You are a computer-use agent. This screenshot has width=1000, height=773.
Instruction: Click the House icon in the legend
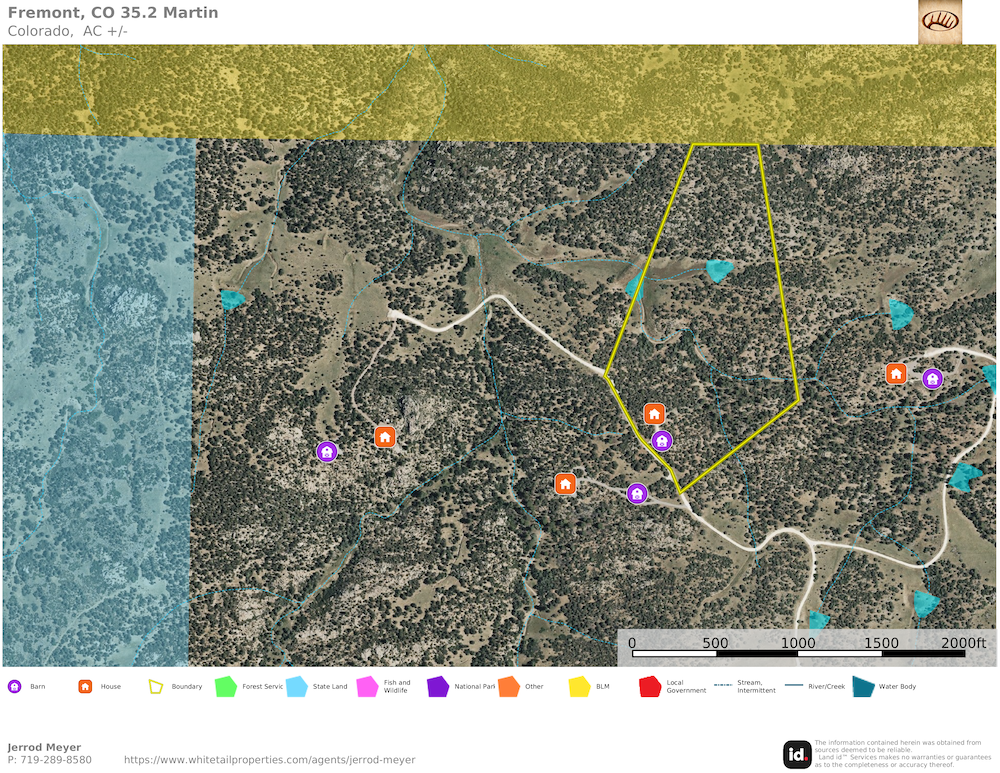coord(85,687)
